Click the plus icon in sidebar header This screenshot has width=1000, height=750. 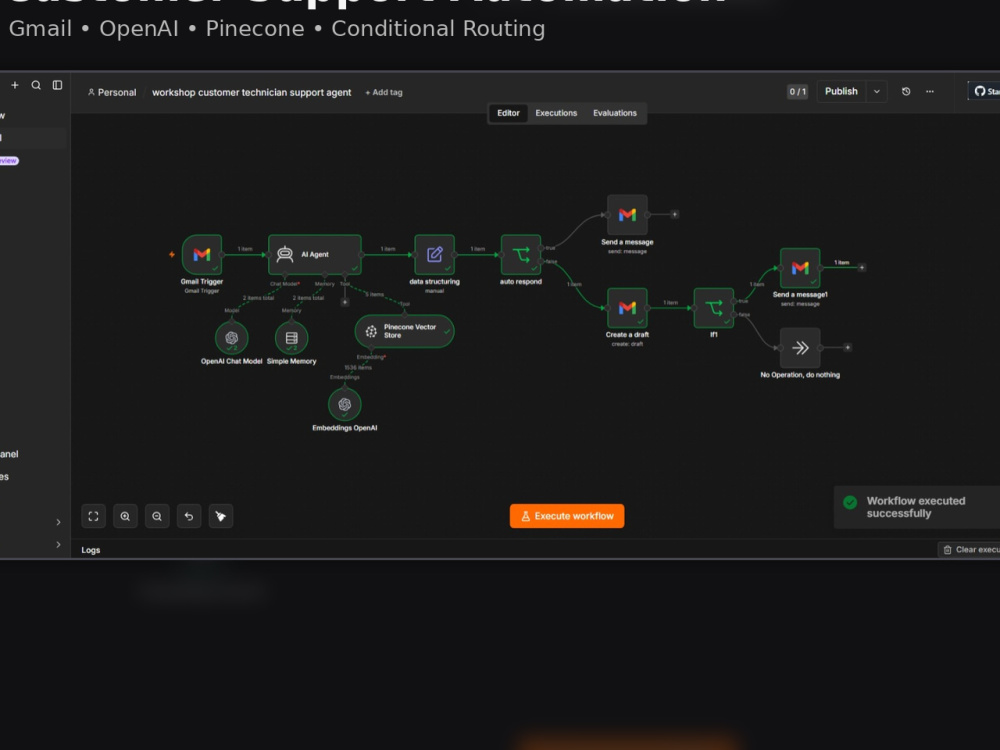[x=15, y=85]
